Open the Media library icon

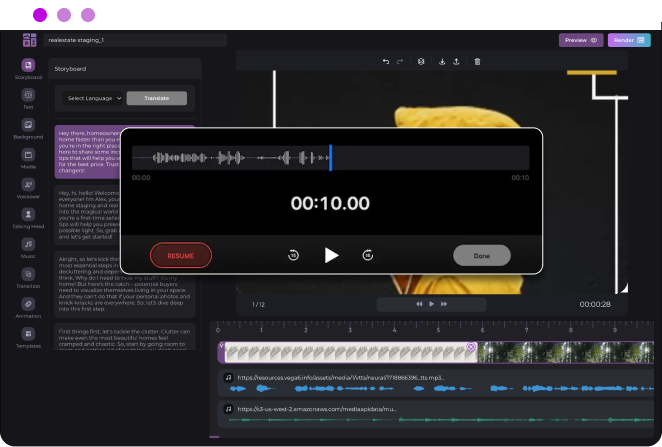(28, 155)
